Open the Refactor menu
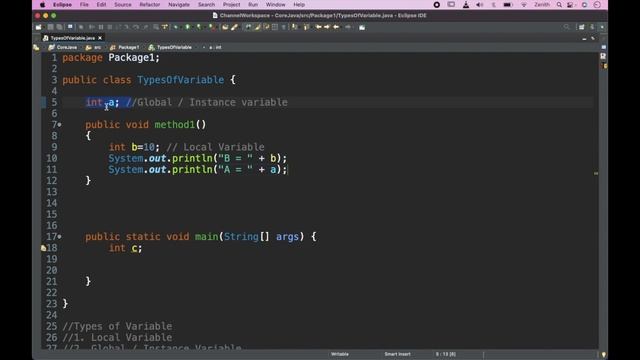 (x=149, y=4)
